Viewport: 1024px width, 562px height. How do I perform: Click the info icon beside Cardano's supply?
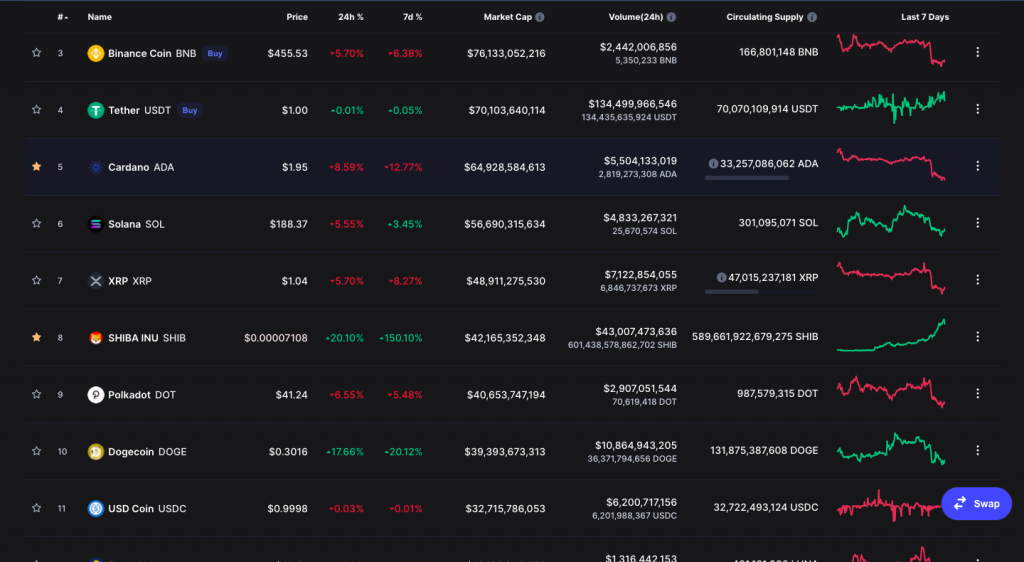713,164
